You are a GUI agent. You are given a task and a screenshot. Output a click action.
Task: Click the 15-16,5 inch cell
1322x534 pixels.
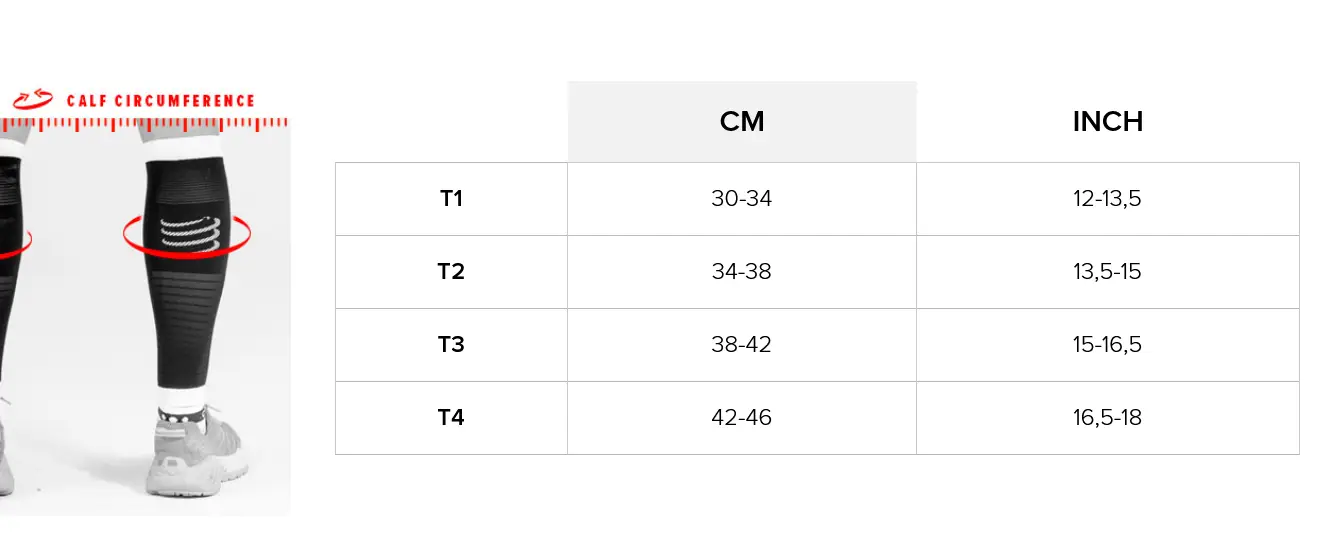click(x=1108, y=345)
